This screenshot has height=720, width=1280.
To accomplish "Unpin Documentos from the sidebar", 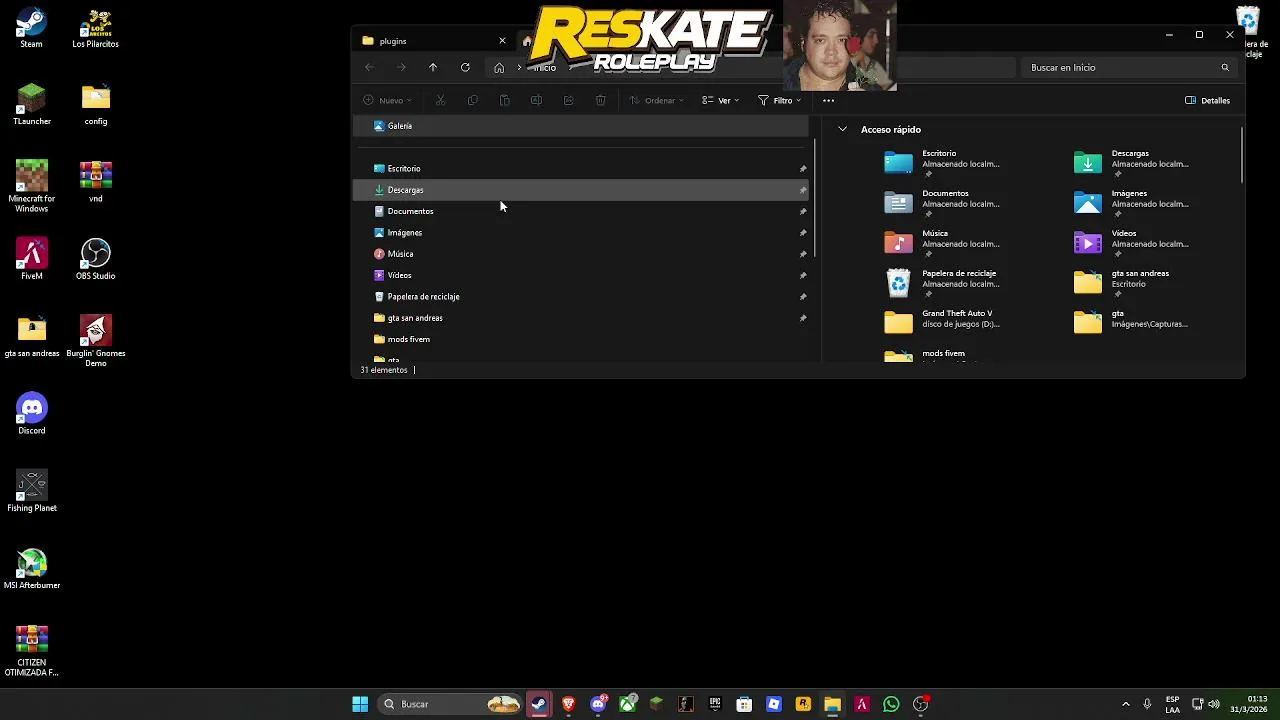I will (803, 212).
